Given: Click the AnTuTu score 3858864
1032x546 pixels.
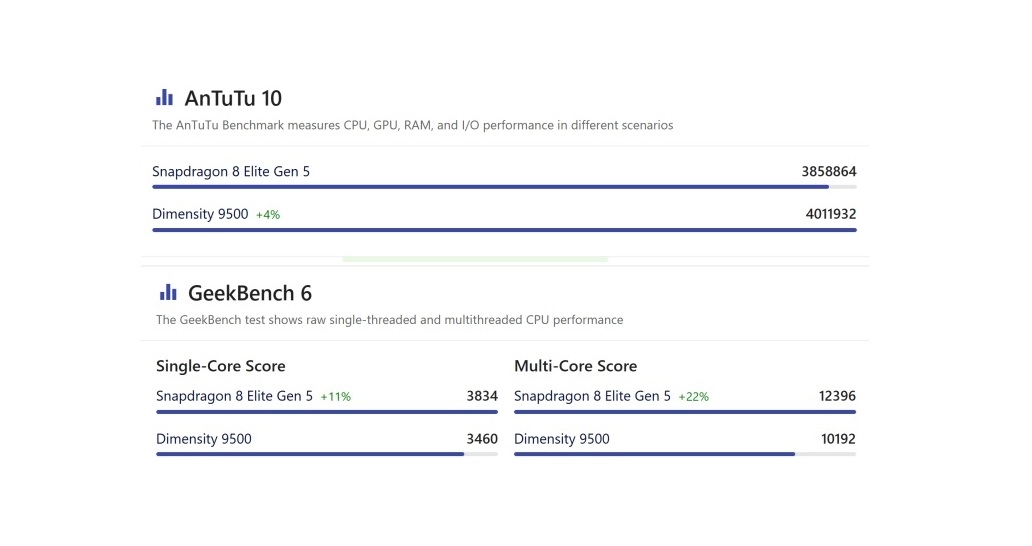Looking at the screenshot, I should [x=828, y=172].
